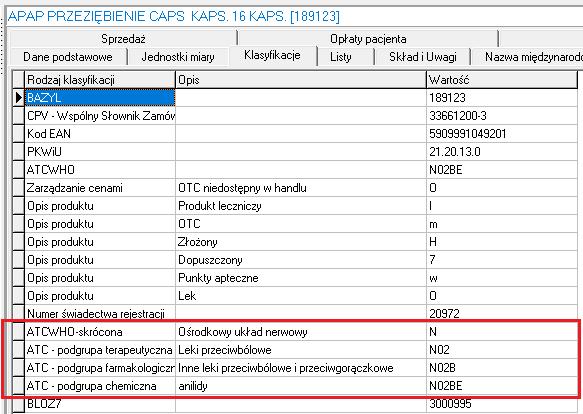This screenshot has height=414, width=583.
Task: Switch to Skład i Uwagi tab
Action: click(423, 57)
